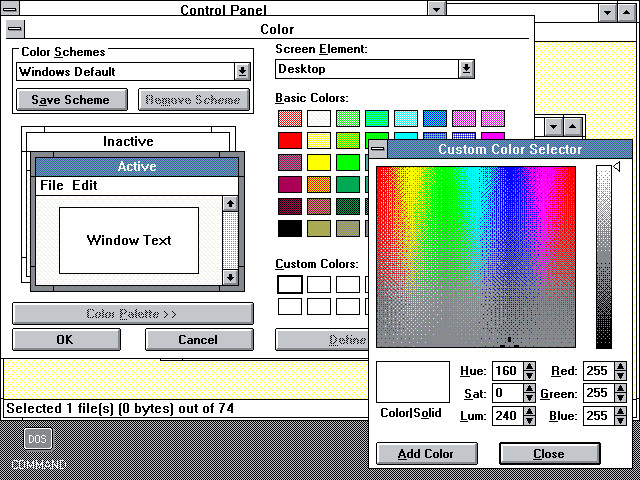Confirm with the OK button
Screen dimensions: 640x480
click(66, 340)
